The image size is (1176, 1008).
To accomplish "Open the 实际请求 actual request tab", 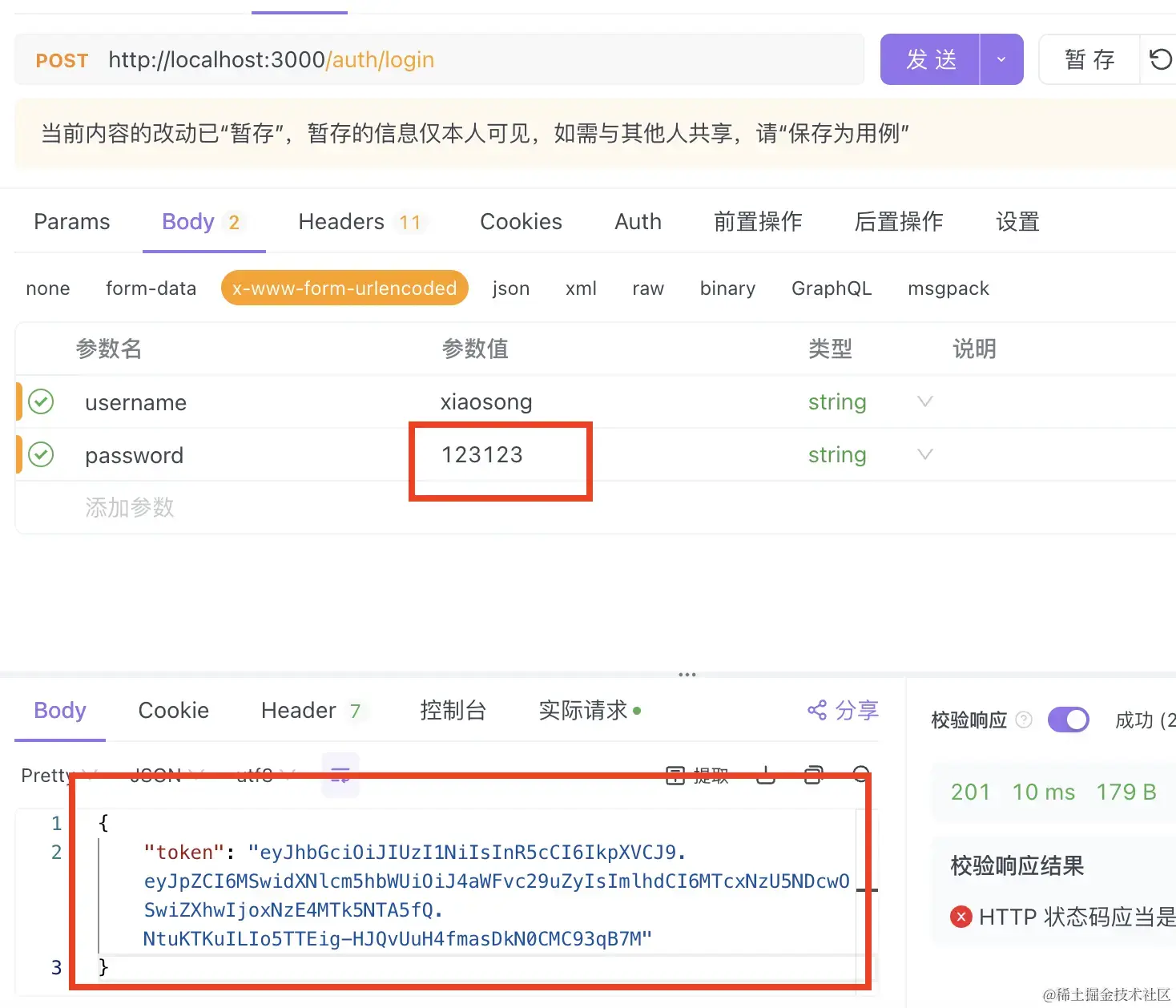I will (x=590, y=711).
